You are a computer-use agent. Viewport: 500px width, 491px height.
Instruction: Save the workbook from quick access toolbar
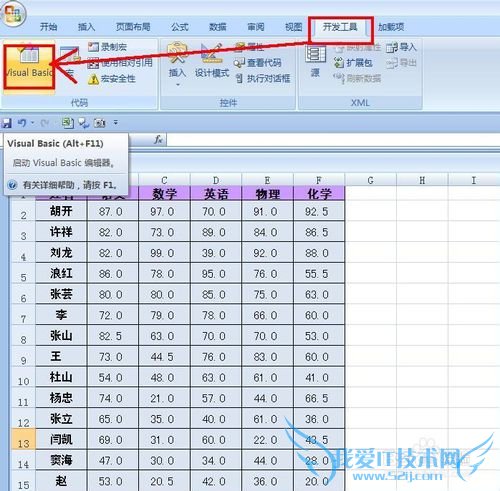pyautogui.click(x=6, y=123)
